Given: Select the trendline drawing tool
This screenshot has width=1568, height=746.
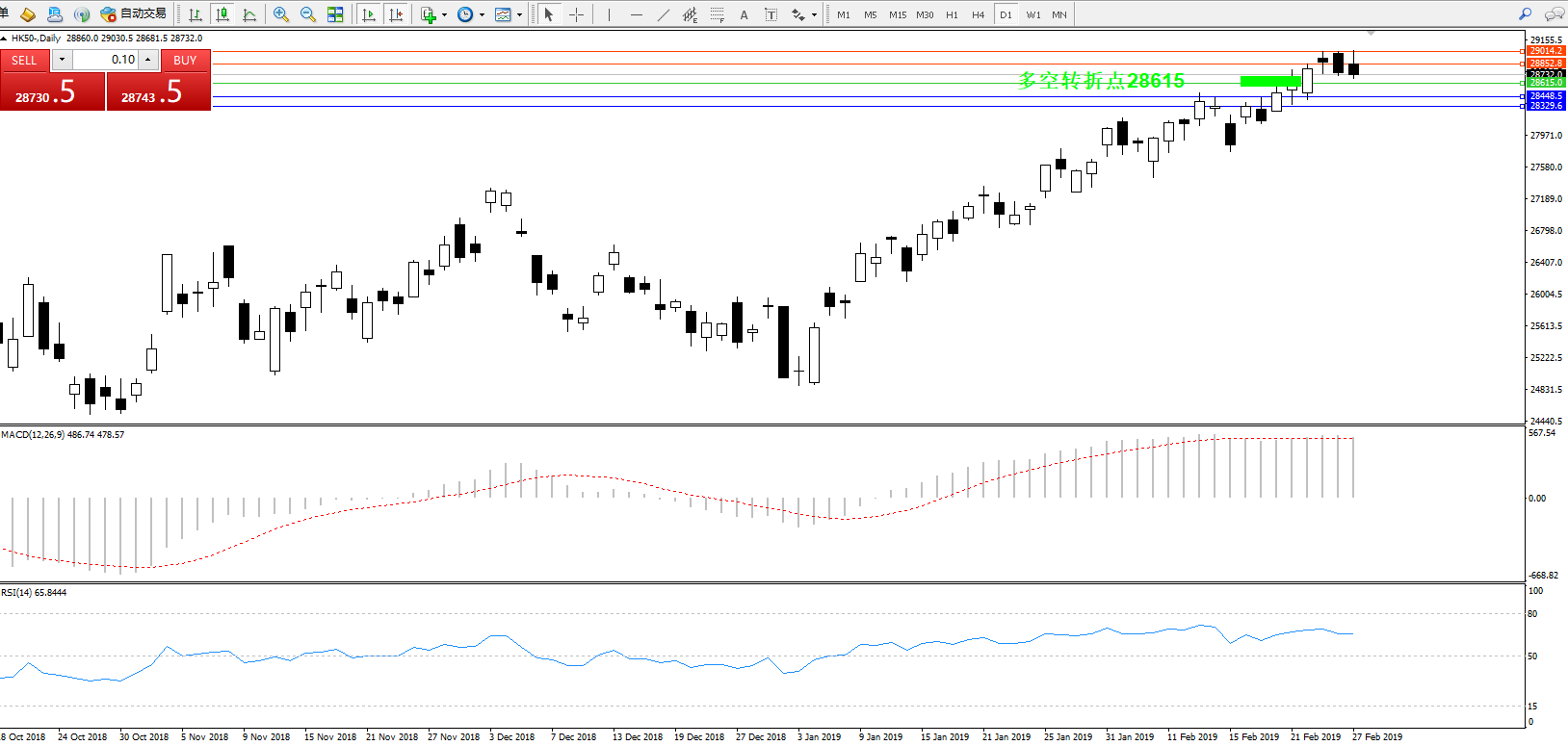Looking at the screenshot, I should pyautogui.click(x=664, y=14).
